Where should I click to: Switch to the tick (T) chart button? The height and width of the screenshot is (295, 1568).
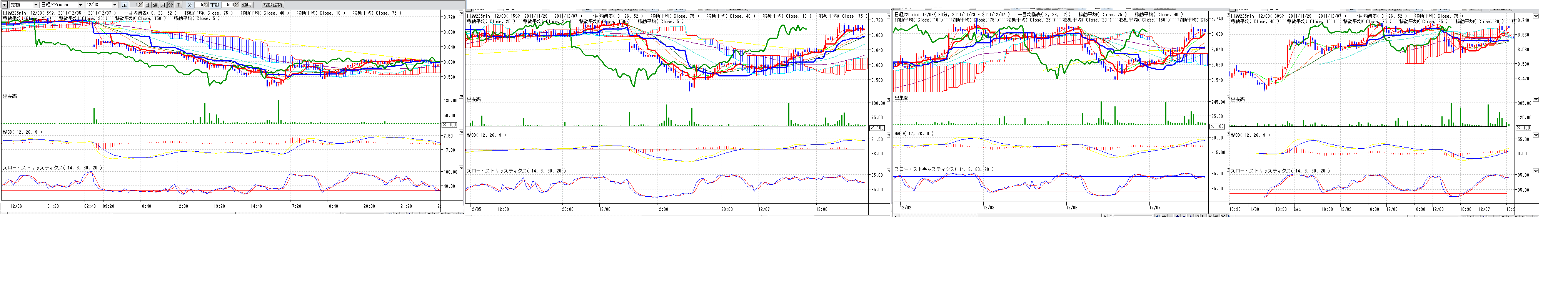(179, 5)
